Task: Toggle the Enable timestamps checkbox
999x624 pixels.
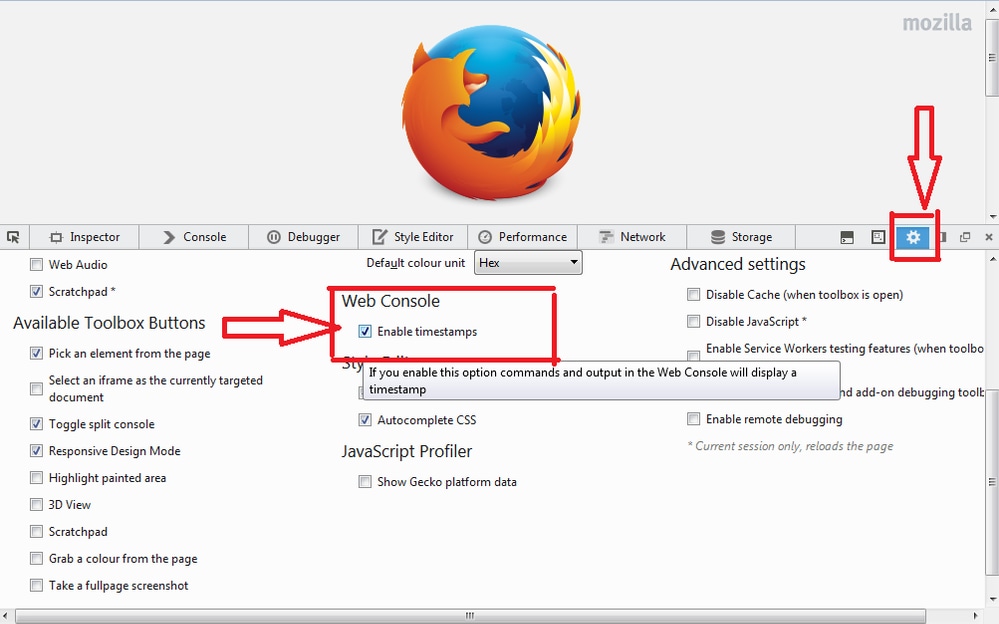Action: pyautogui.click(x=364, y=331)
